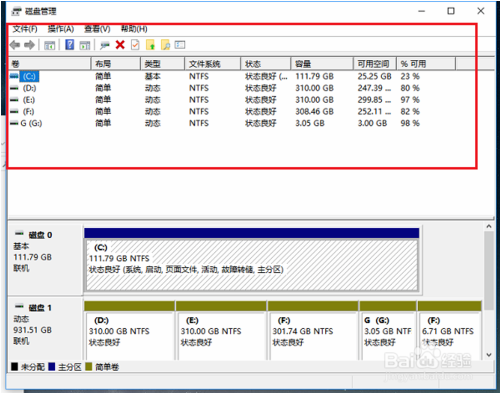
Task: Select the (F:) volume in the list
Action: 28,112
